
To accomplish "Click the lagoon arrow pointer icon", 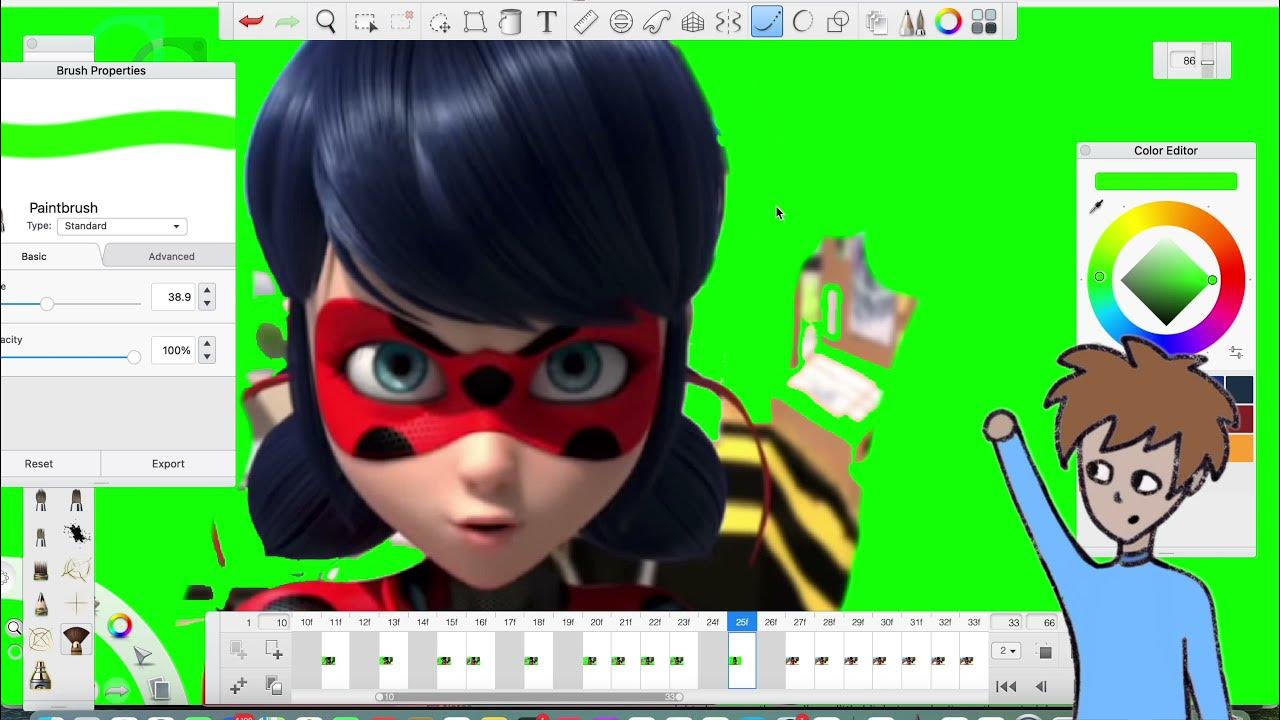I will tap(143, 657).
